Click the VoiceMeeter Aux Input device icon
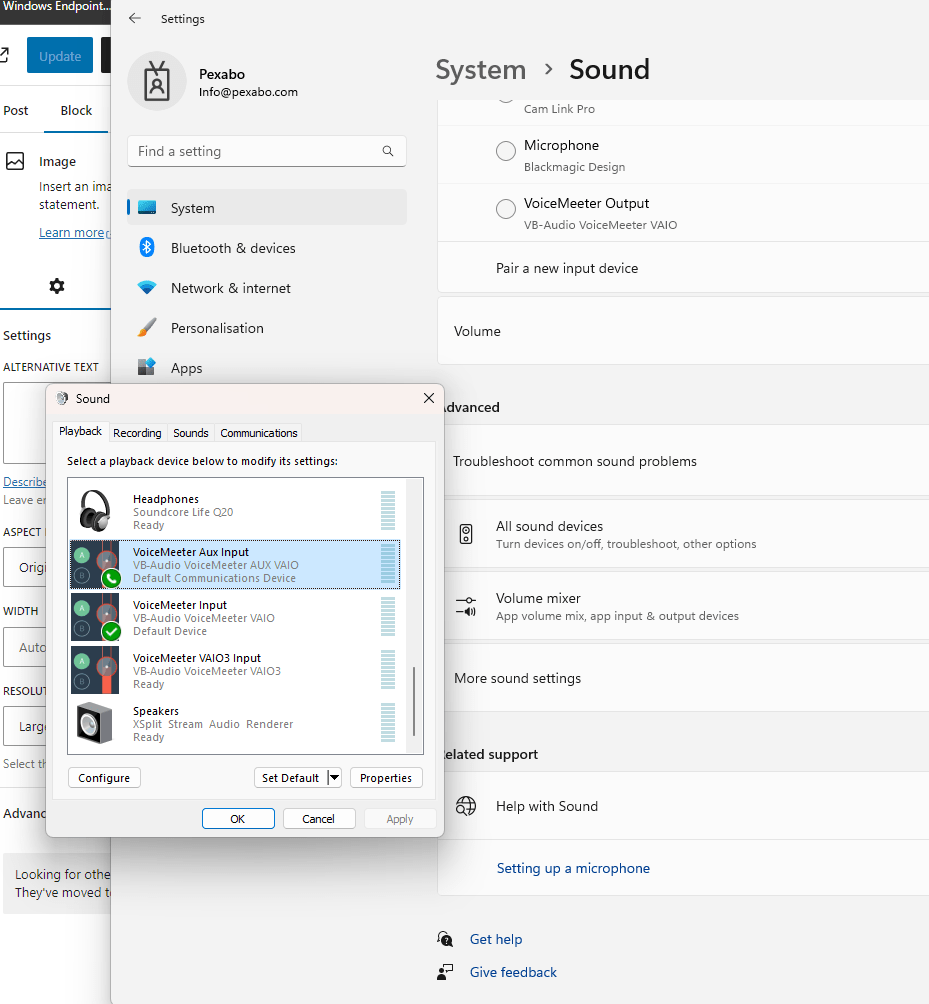 (95, 564)
